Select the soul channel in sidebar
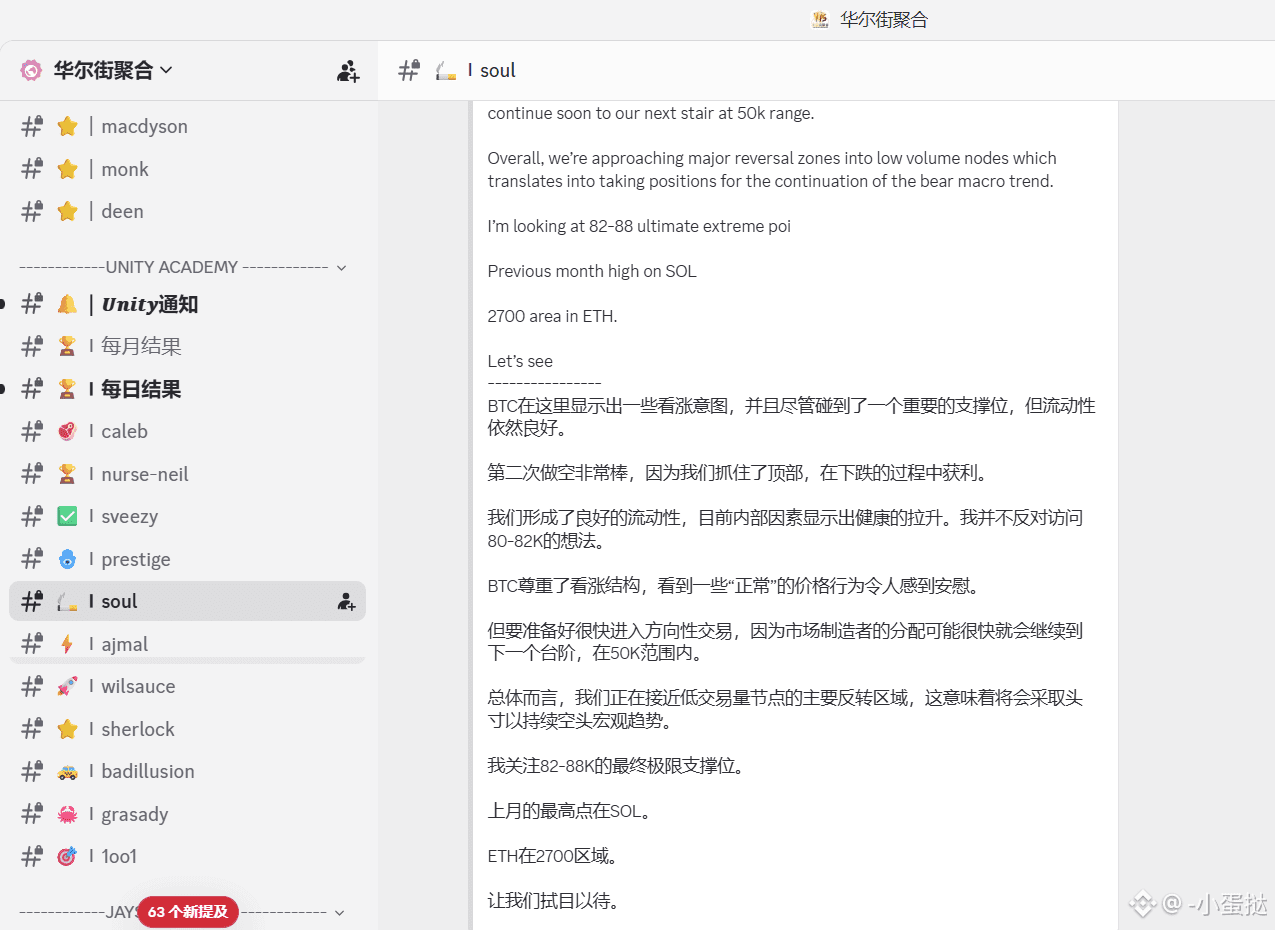1275x930 pixels. click(x=188, y=601)
